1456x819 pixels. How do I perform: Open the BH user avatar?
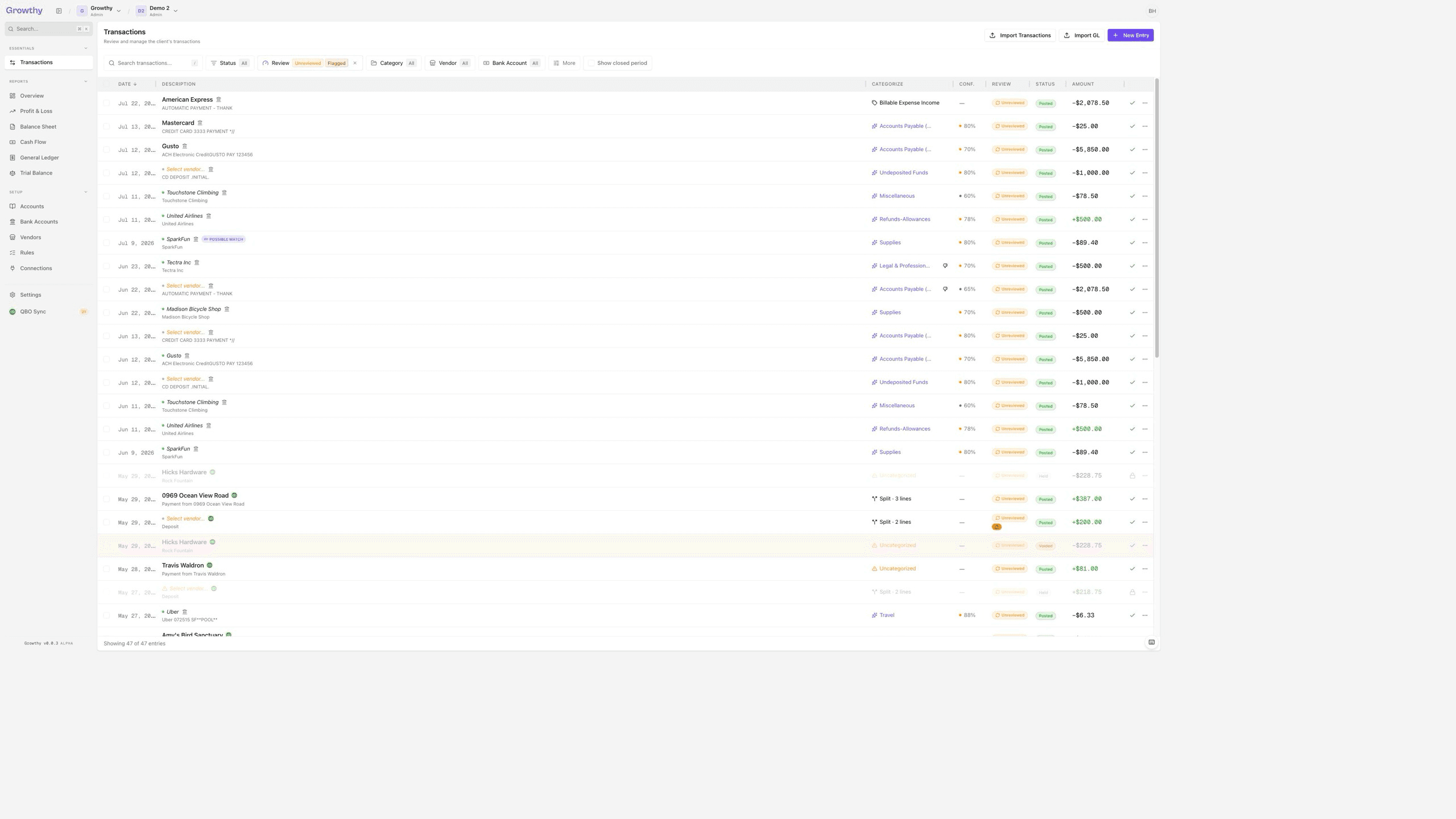[x=1152, y=11]
